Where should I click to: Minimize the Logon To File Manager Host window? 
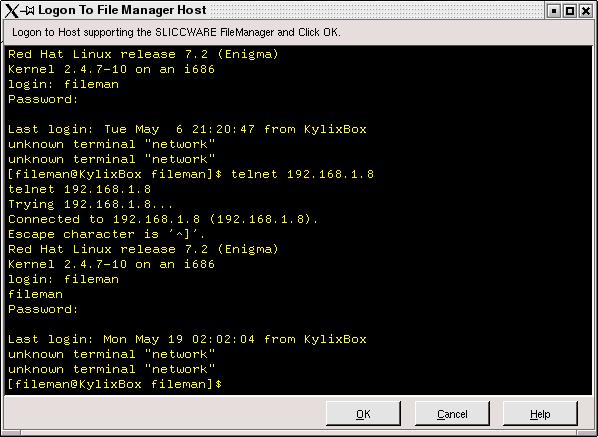coord(553,11)
